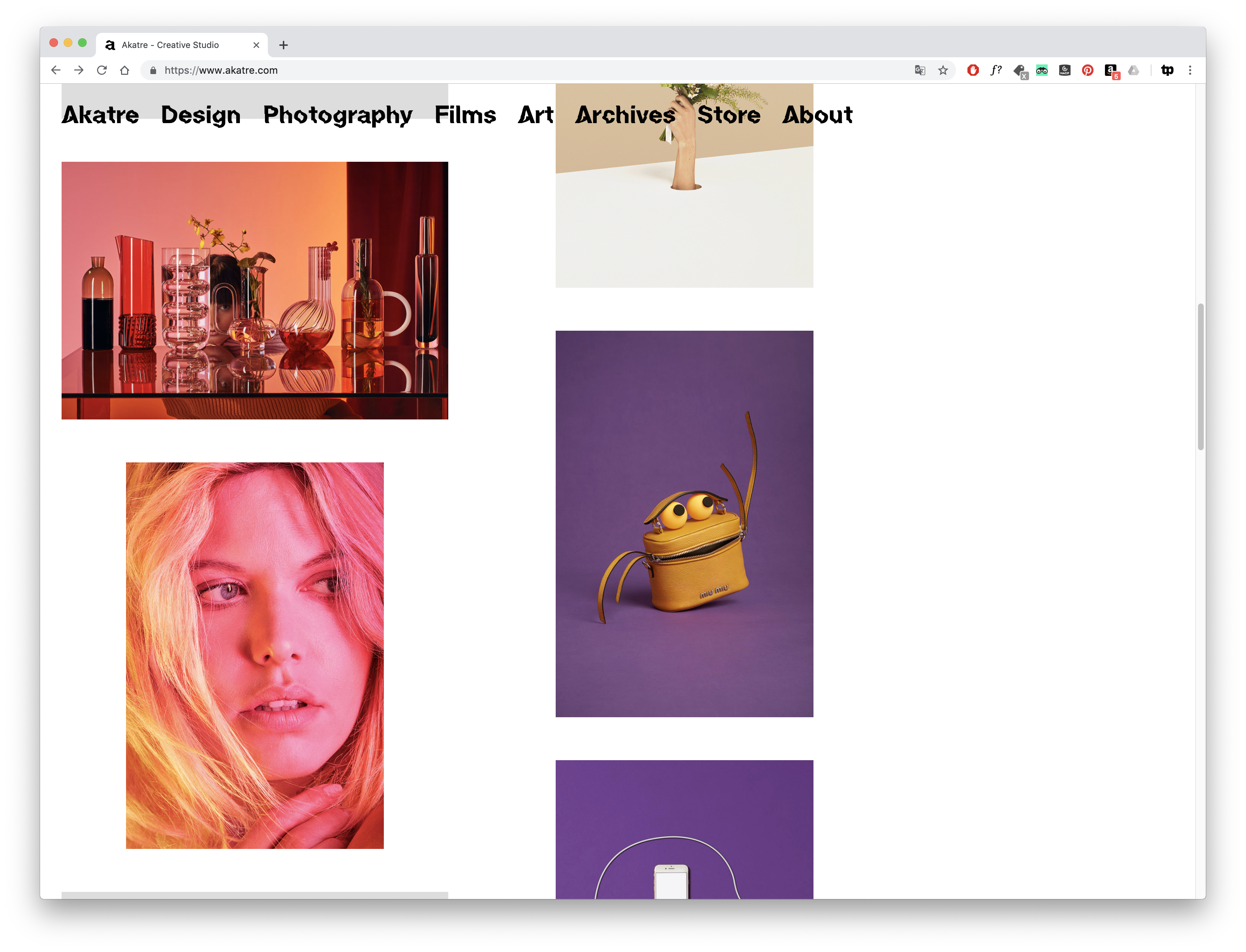Open the Store link
The height and width of the screenshot is (952, 1246).
coord(728,115)
